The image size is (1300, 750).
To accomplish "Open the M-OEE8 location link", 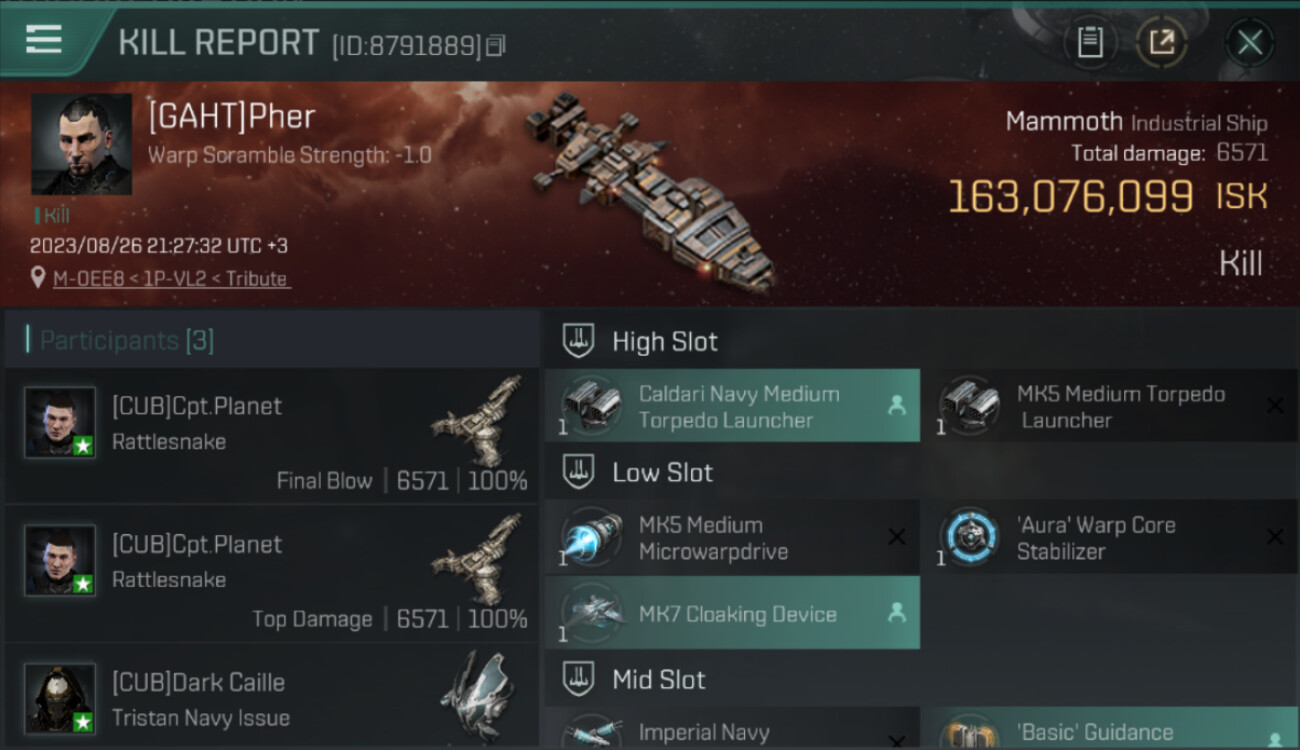I will (170, 279).
